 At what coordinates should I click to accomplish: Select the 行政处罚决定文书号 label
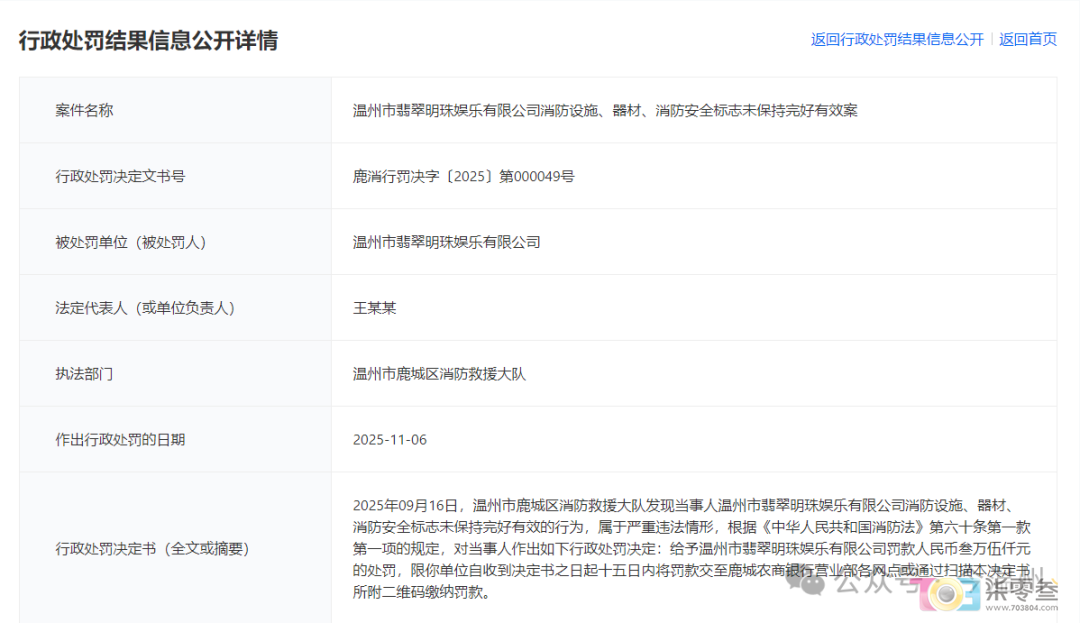[x=120, y=177]
